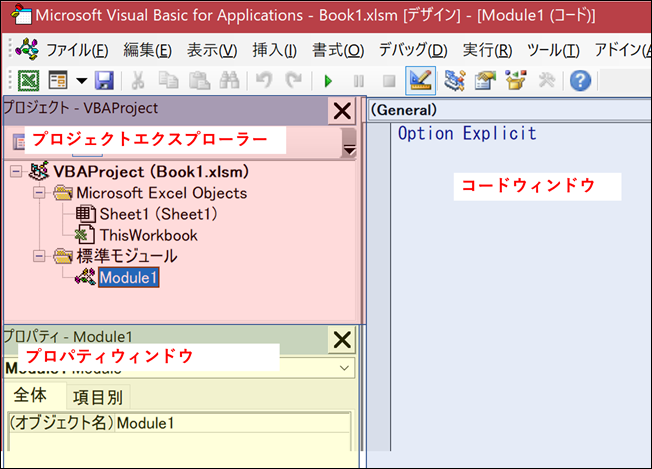652x469 pixels.
Task: Open the 表示(V) menu
Action: [212, 50]
